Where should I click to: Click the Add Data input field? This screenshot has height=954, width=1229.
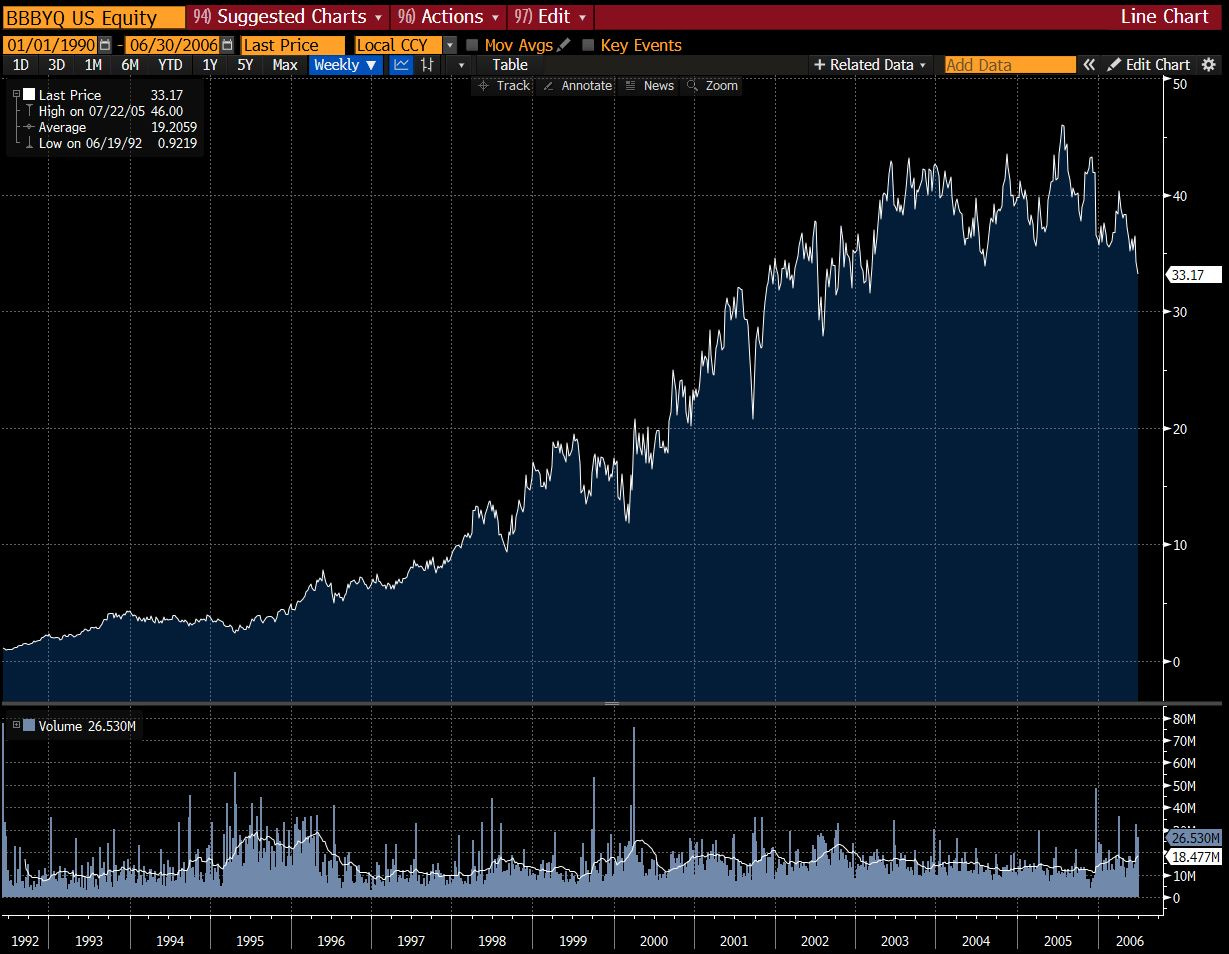coord(1010,65)
